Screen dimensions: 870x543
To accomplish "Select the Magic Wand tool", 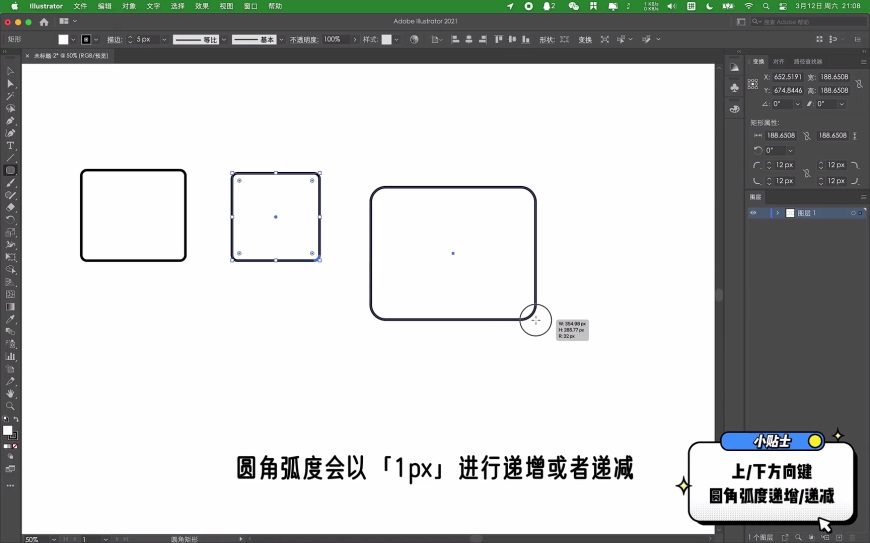I will (10, 96).
